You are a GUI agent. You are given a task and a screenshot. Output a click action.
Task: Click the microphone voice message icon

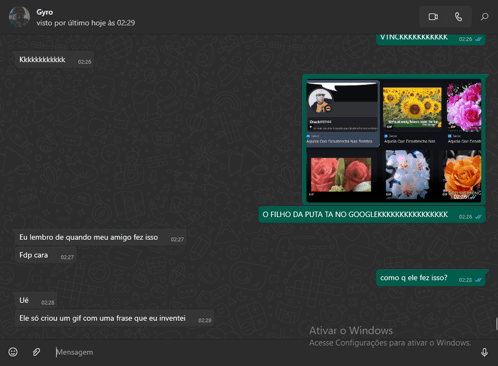click(484, 352)
